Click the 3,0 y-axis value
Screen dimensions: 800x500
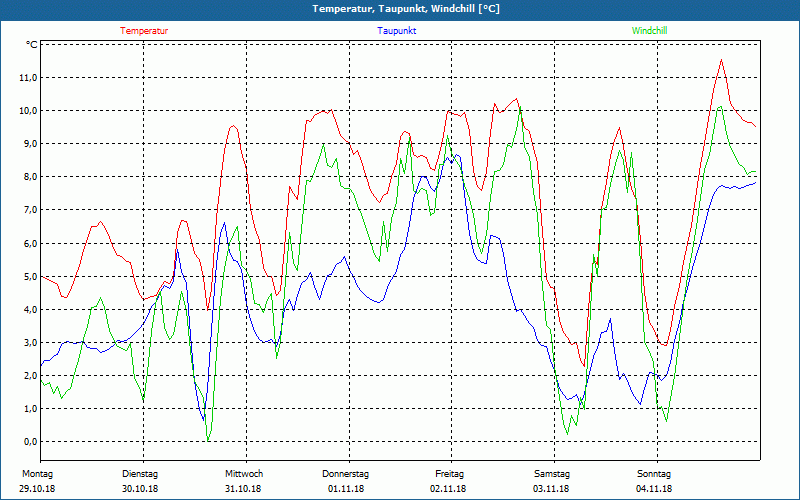(x=31, y=343)
